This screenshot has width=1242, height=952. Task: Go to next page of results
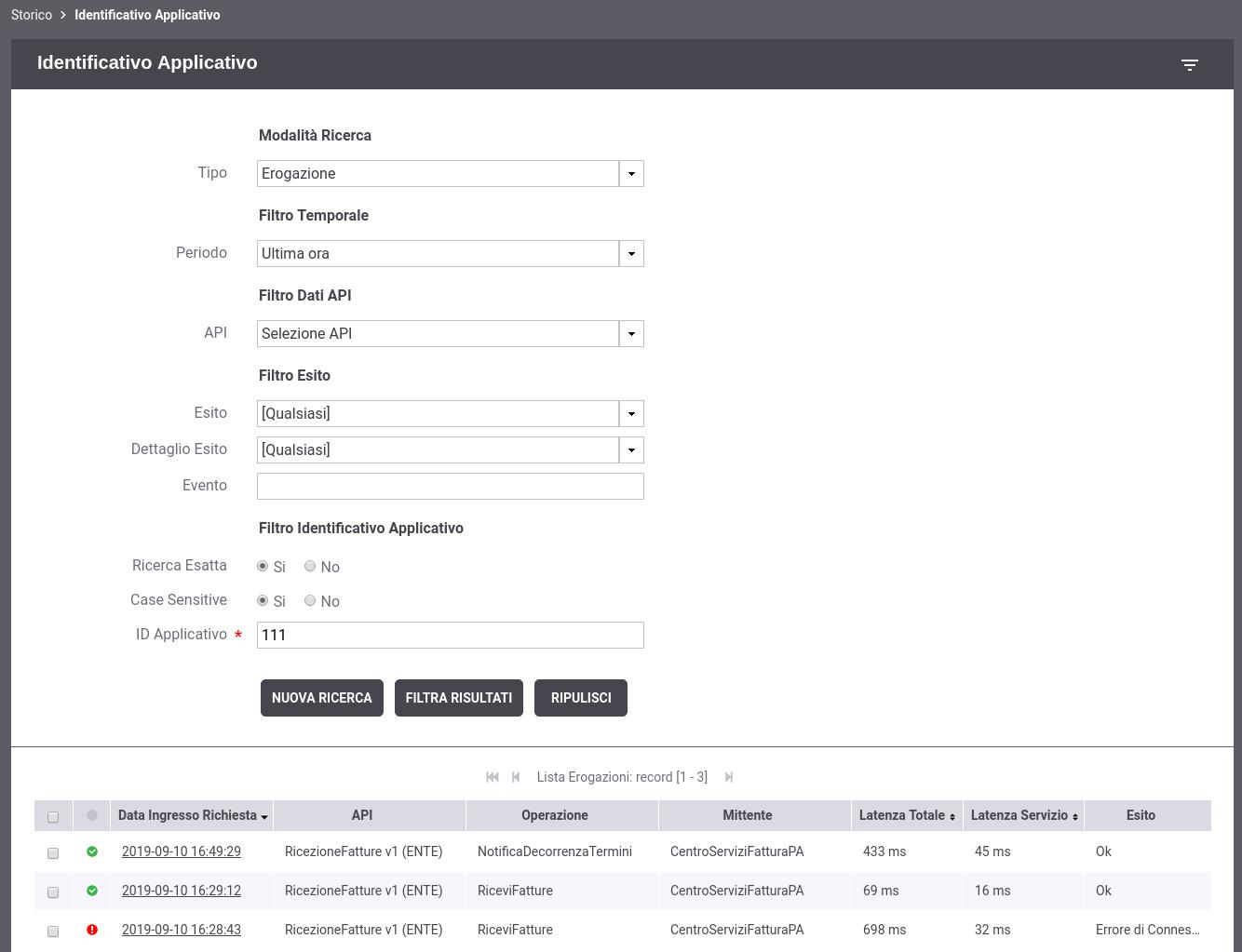729,777
